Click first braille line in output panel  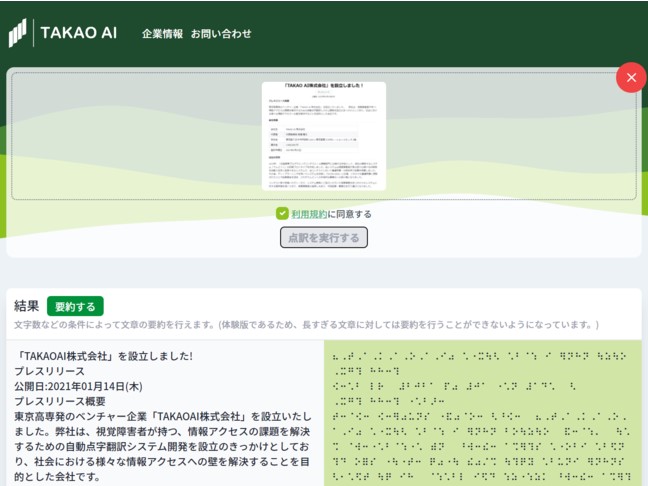[x=480, y=355]
